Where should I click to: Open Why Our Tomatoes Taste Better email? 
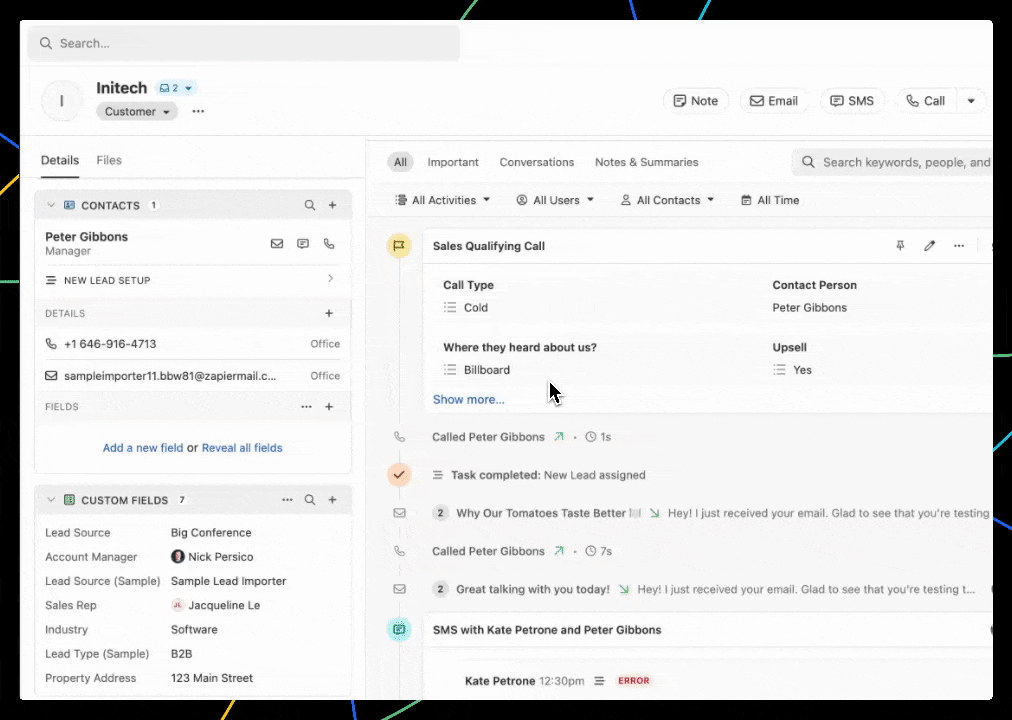click(541, 514)
